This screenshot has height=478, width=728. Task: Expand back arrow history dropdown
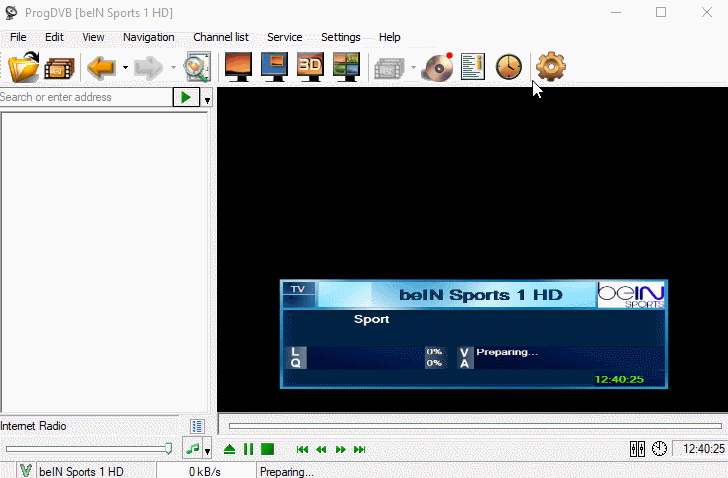tap(125, 68)
